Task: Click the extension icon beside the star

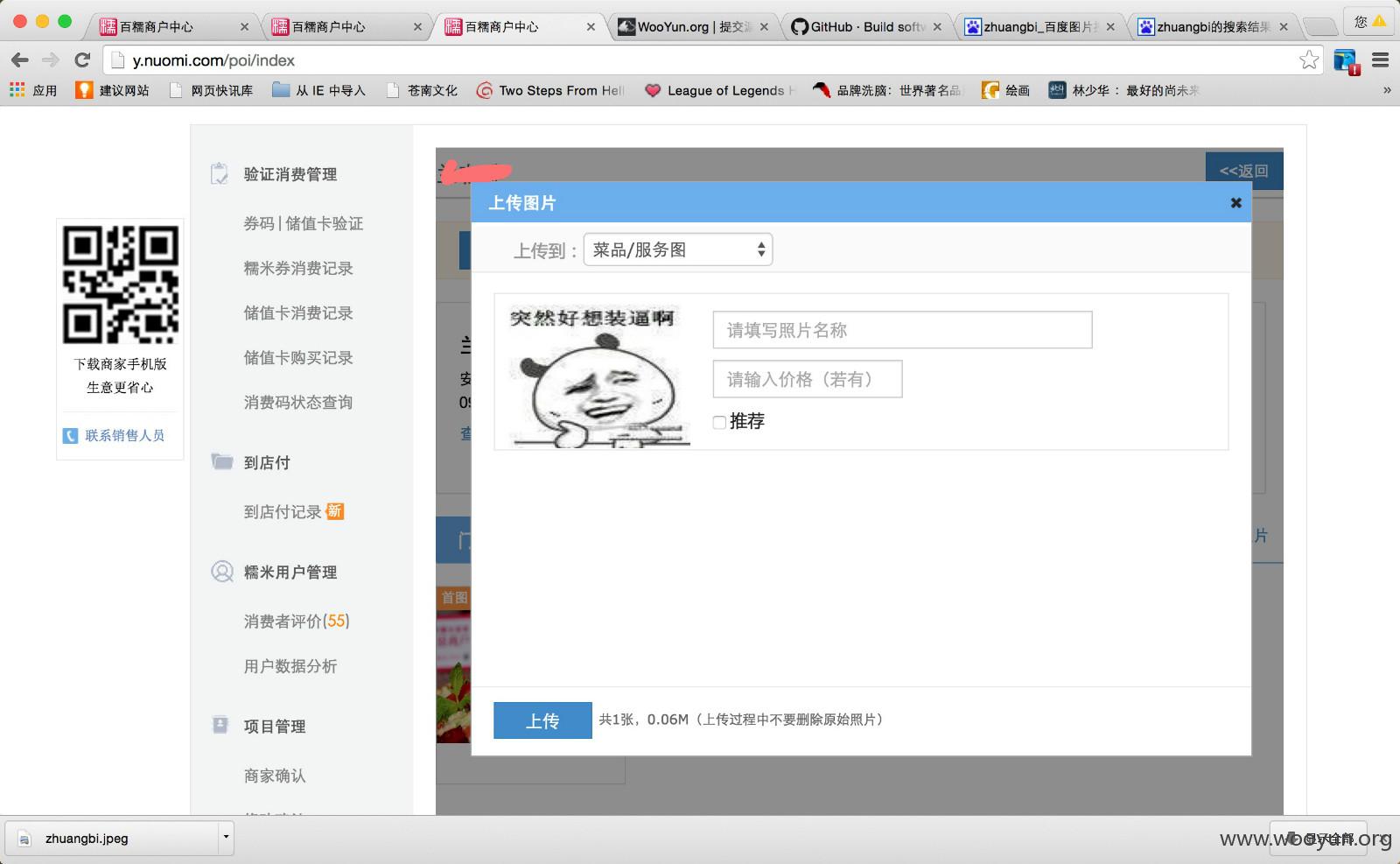Action: (x=1346, y=60)
